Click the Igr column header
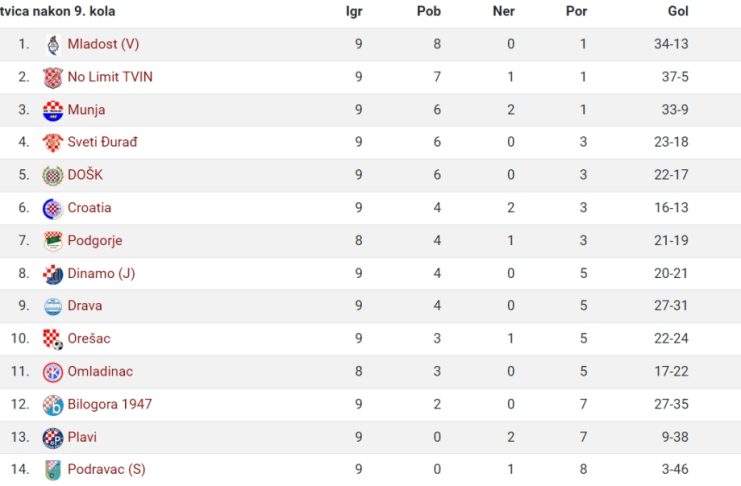Image resolution: width=741 pixels, height=486 pixels. [354, 11]
